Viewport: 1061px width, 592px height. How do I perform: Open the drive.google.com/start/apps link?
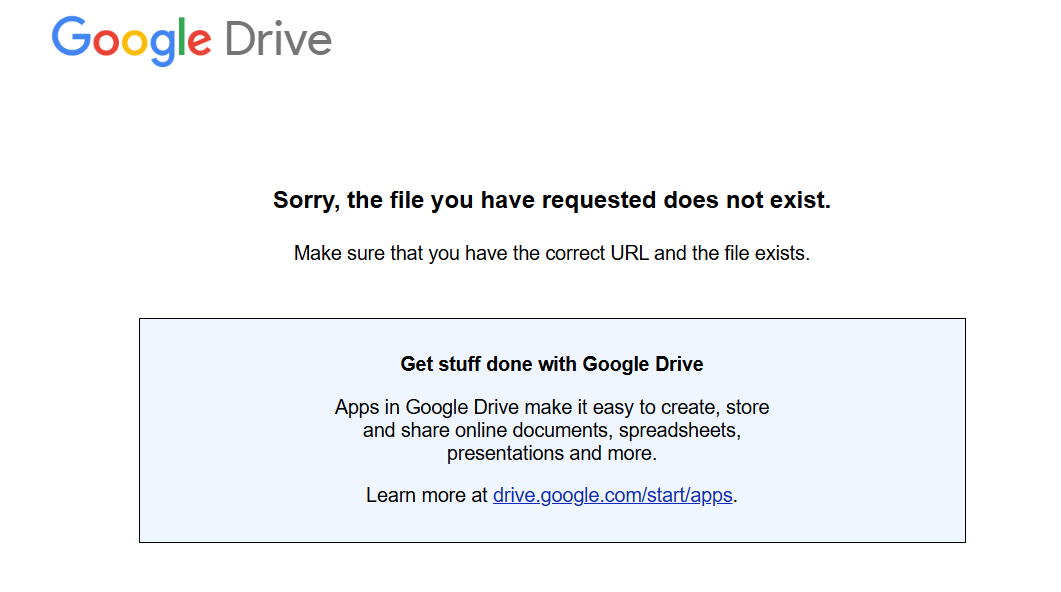[613, 495]
